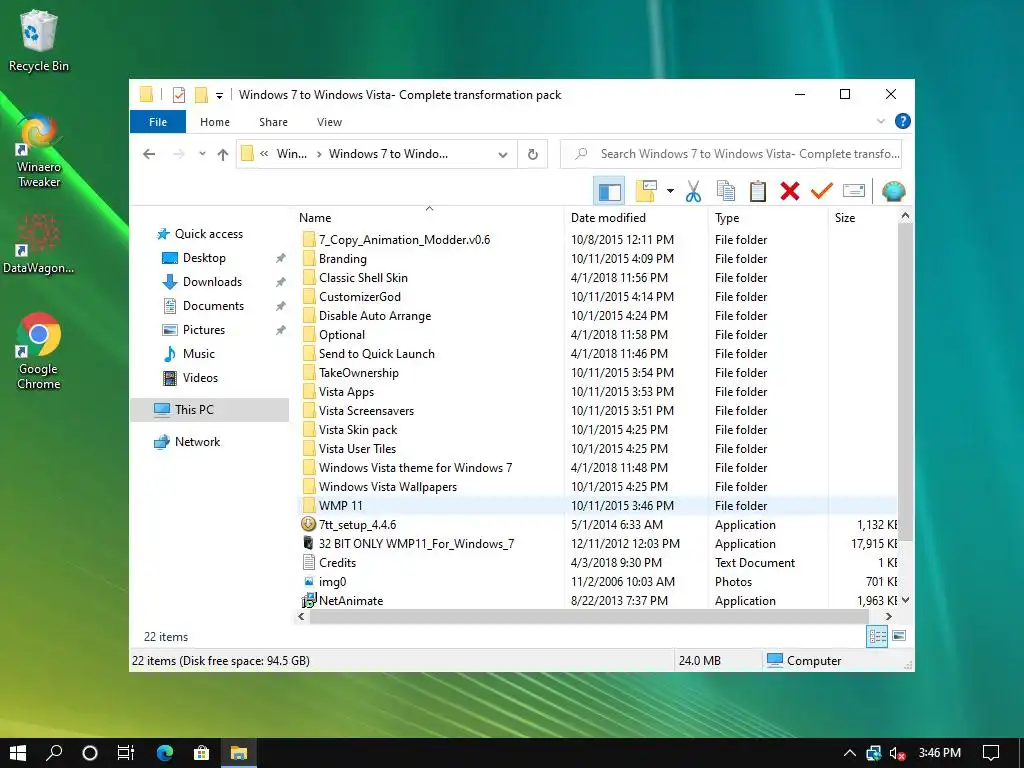This screenshot has width=1024, height=768.
Task: Click the Paste clipboard icon
Action: coord(758,191)
